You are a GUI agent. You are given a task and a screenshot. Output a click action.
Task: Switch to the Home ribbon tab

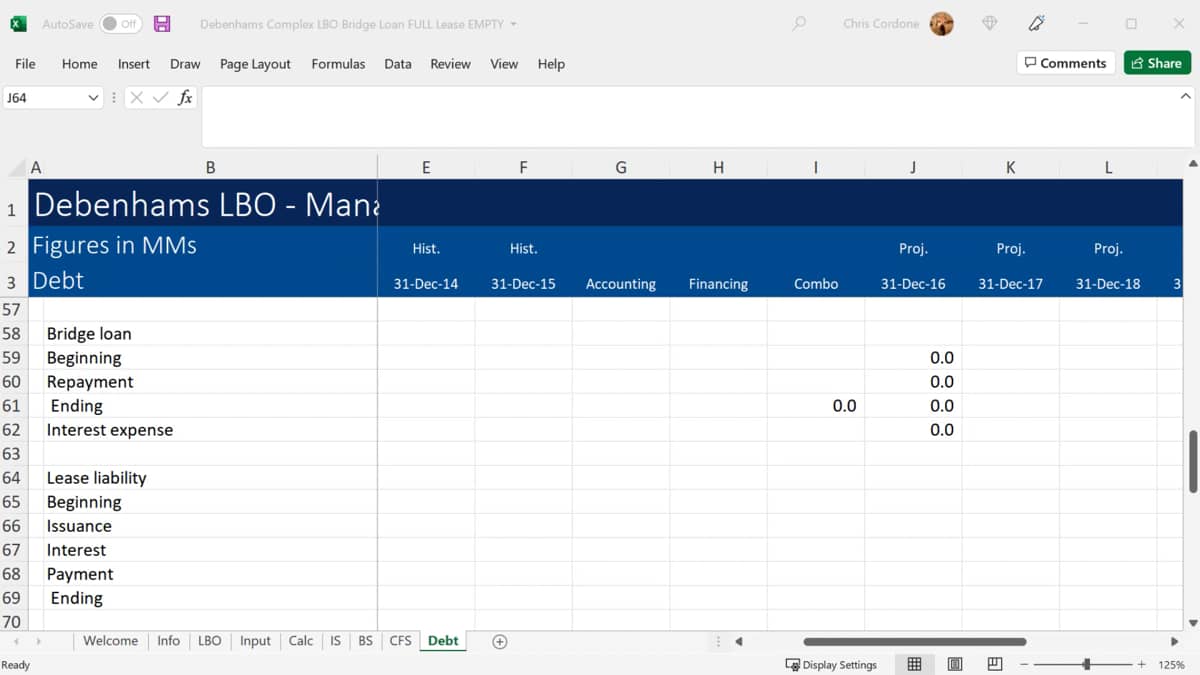point(79,64)
